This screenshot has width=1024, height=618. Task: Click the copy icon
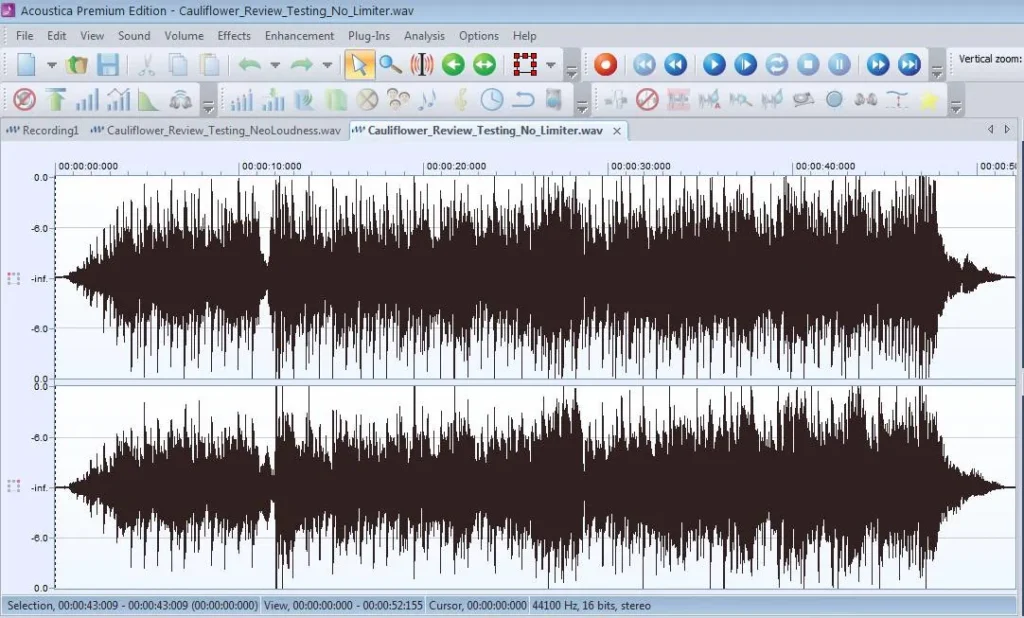(x=178, y=65)
